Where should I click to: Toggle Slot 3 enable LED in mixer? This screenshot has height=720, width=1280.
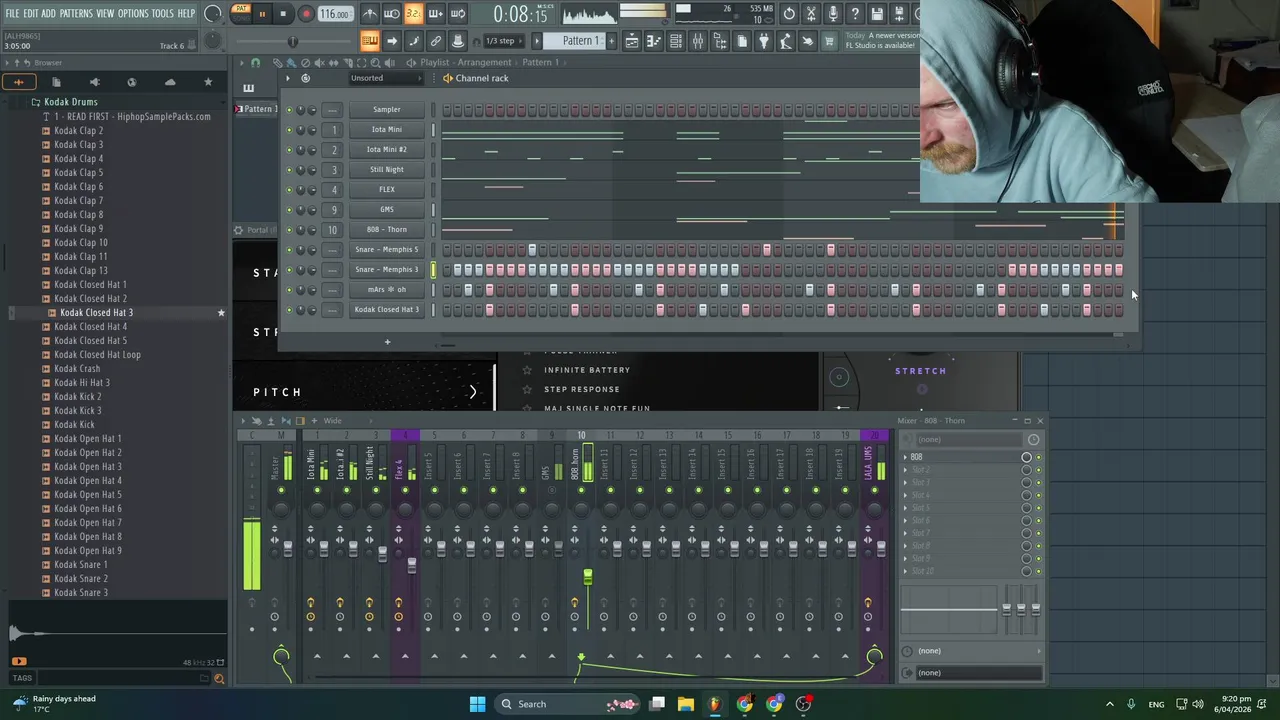1038,483
